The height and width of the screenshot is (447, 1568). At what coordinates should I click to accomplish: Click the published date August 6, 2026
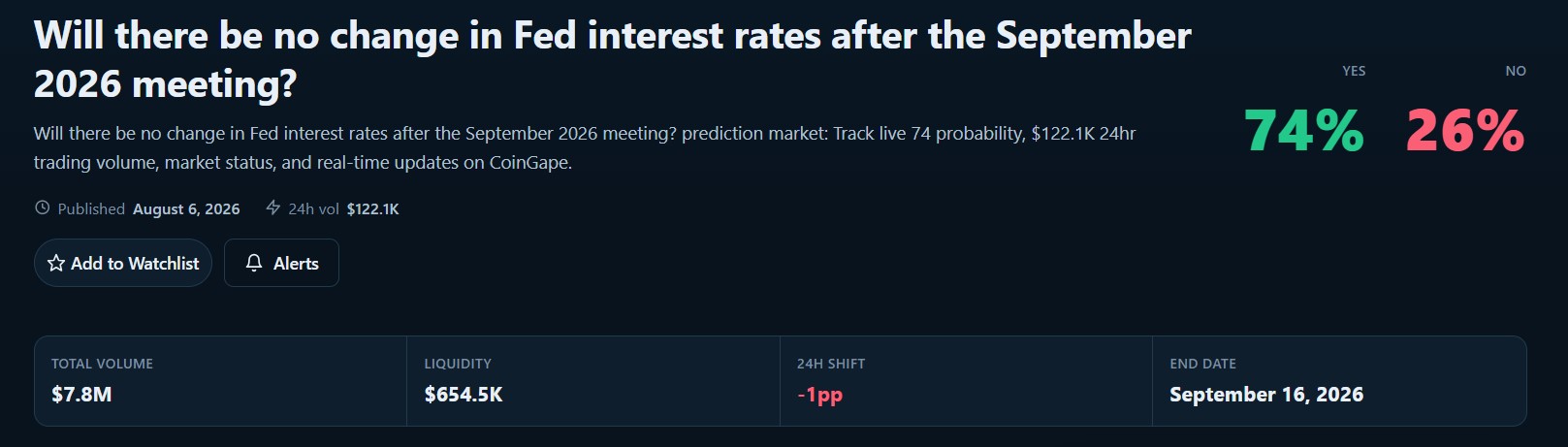(x=186, y=208)
